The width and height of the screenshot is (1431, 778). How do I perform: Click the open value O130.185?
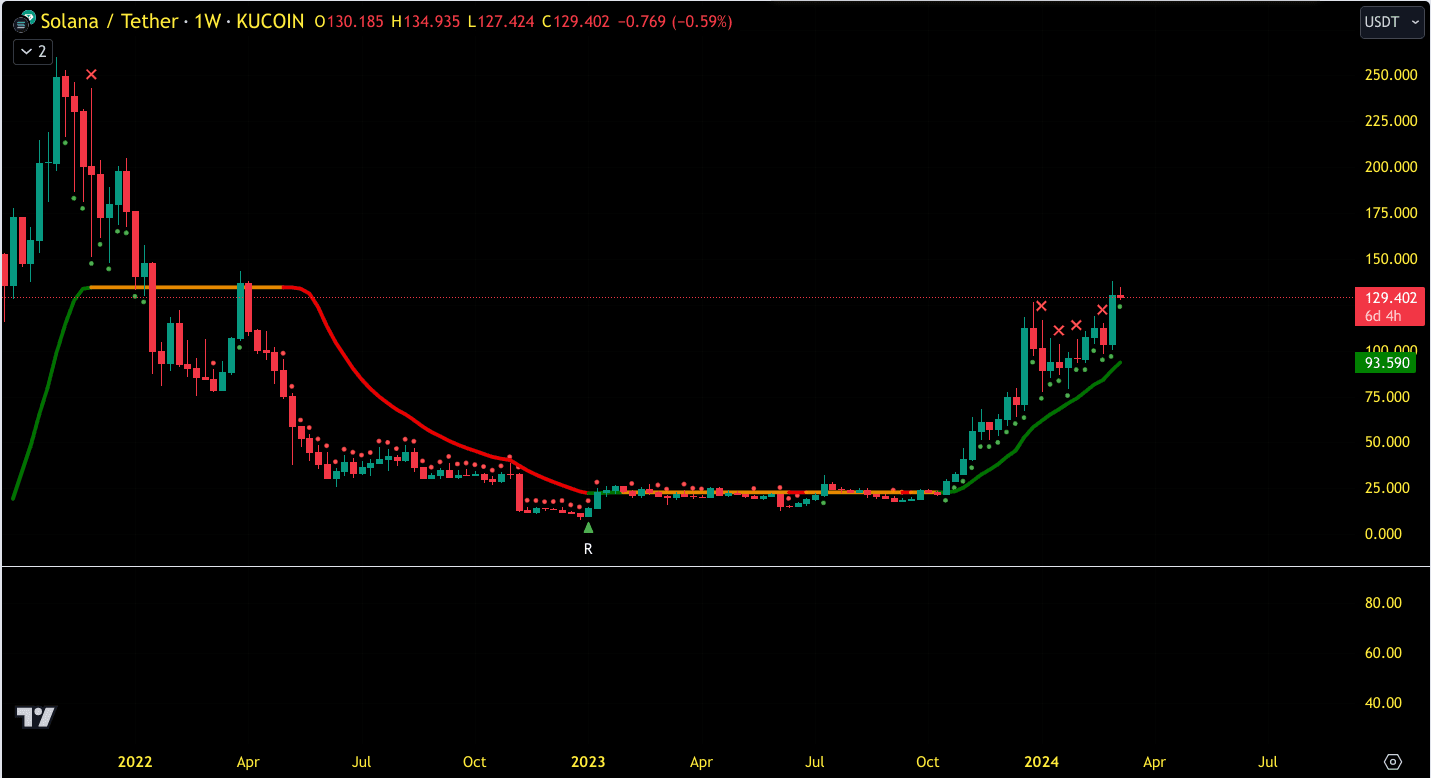click(348, 21)
